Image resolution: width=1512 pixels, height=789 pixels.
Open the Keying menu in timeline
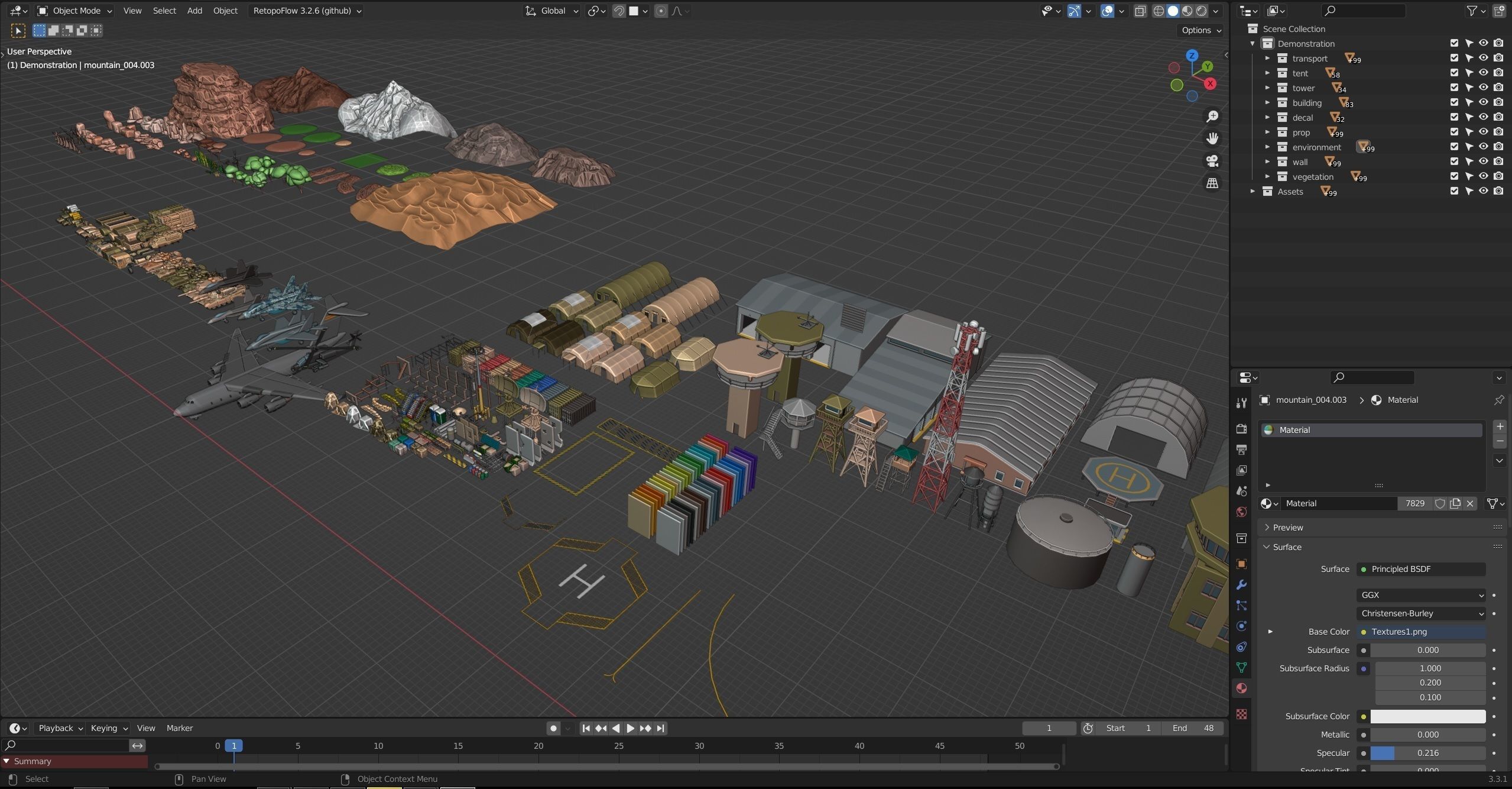point(109,728)
